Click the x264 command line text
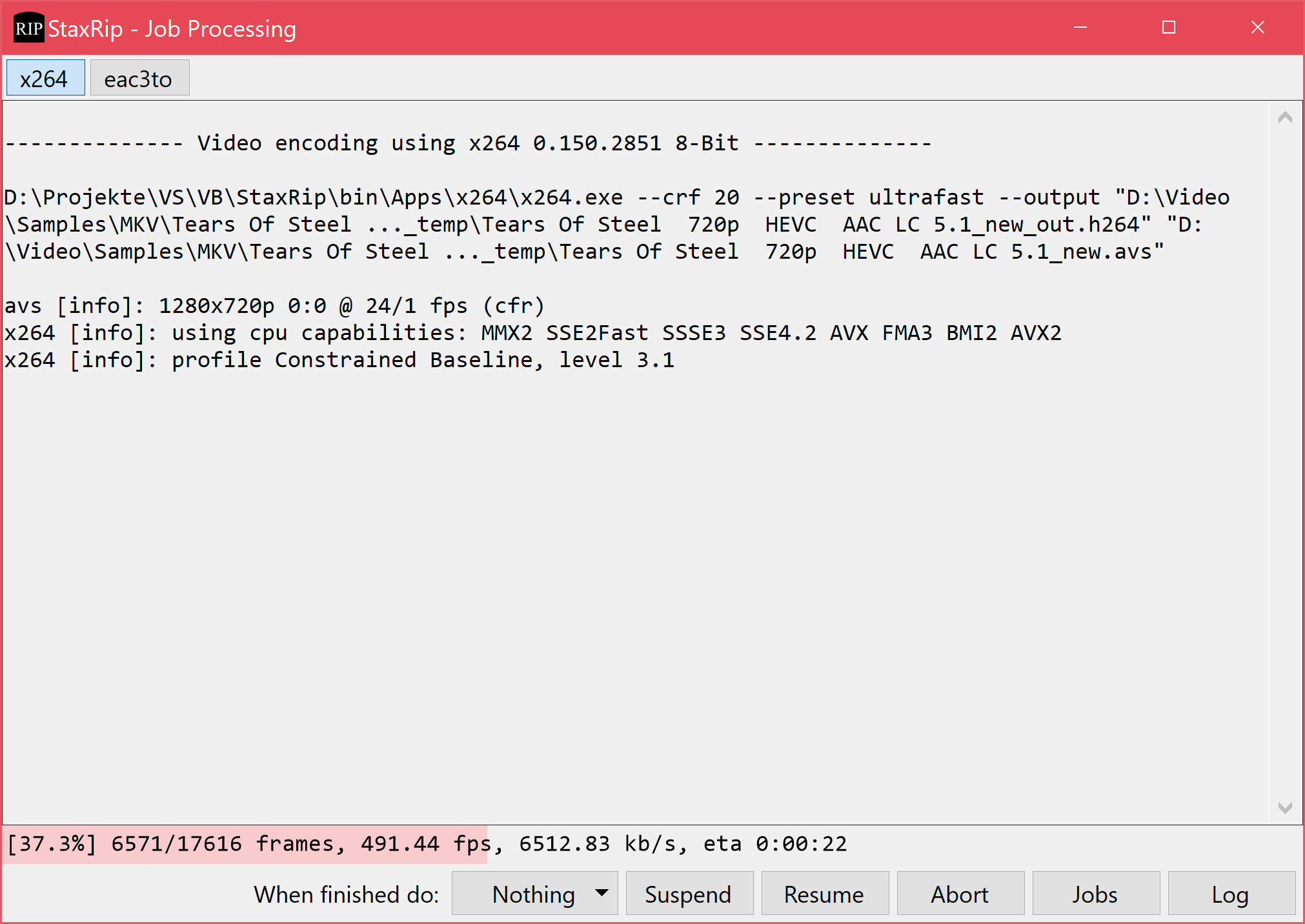This screenshot has height=924, width=1305. tap(617, 225)
